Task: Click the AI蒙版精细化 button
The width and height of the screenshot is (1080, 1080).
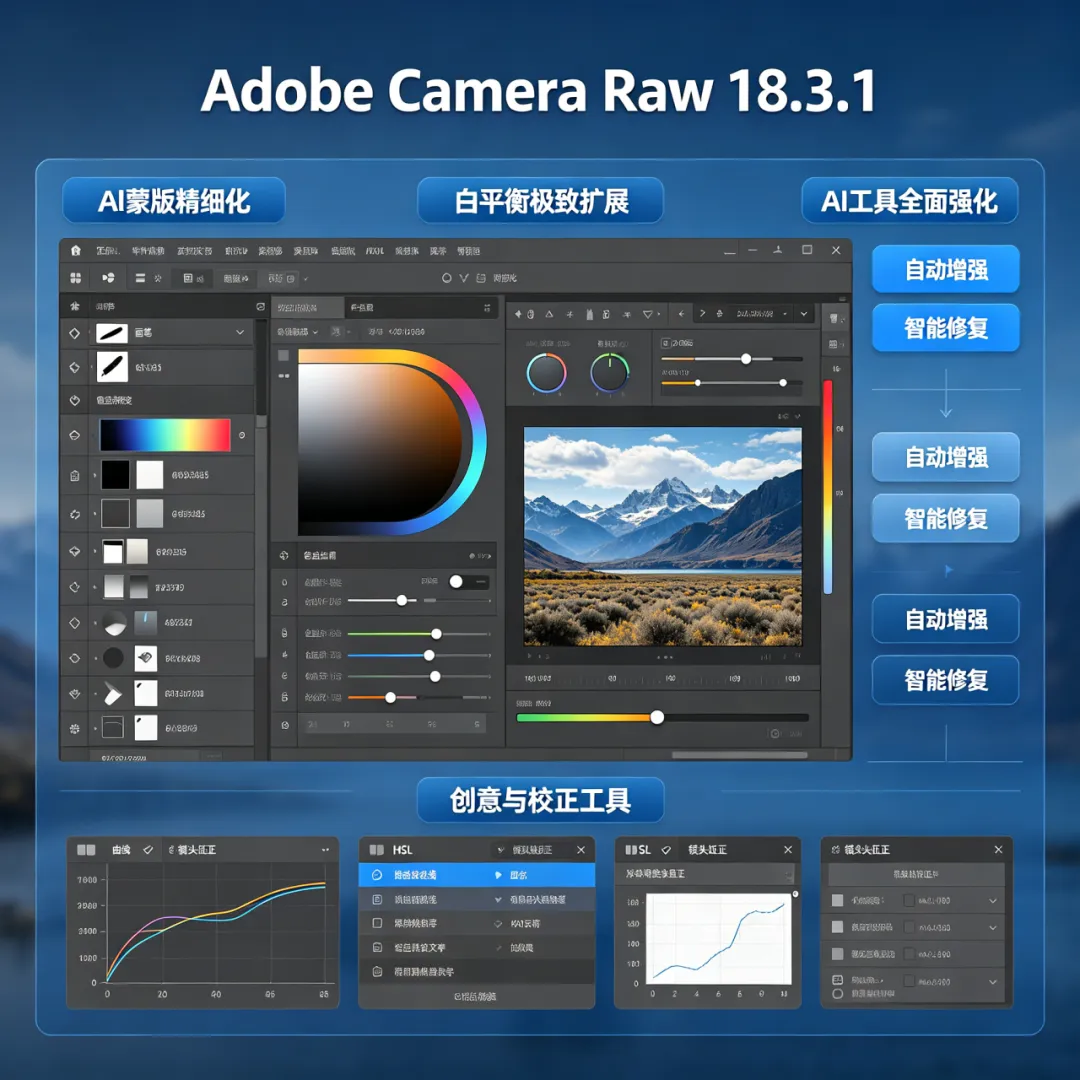Action: pyautogui.click(x=174, y=200)
